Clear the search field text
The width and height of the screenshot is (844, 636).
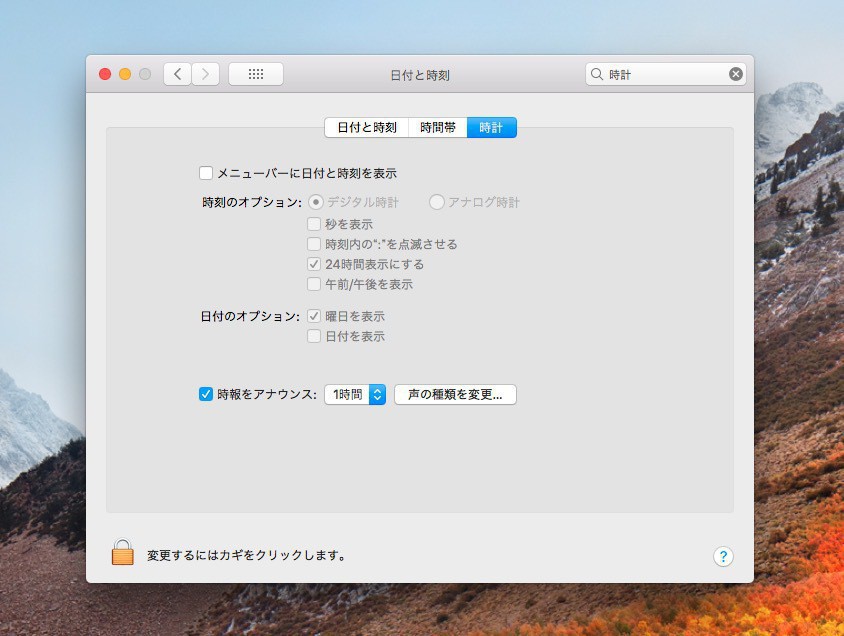coord(735,74)
